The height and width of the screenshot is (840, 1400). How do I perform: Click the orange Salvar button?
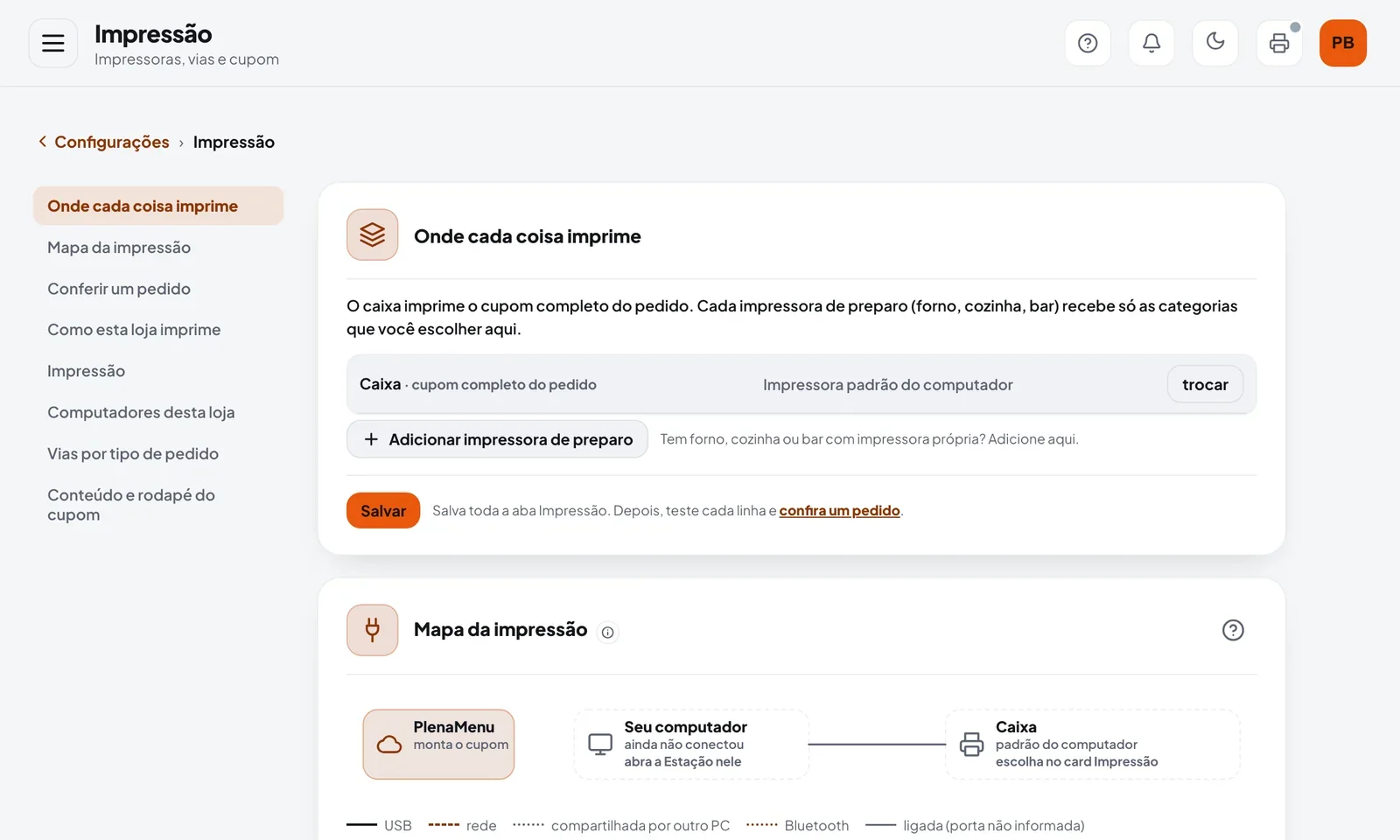(x=383, y=511)
